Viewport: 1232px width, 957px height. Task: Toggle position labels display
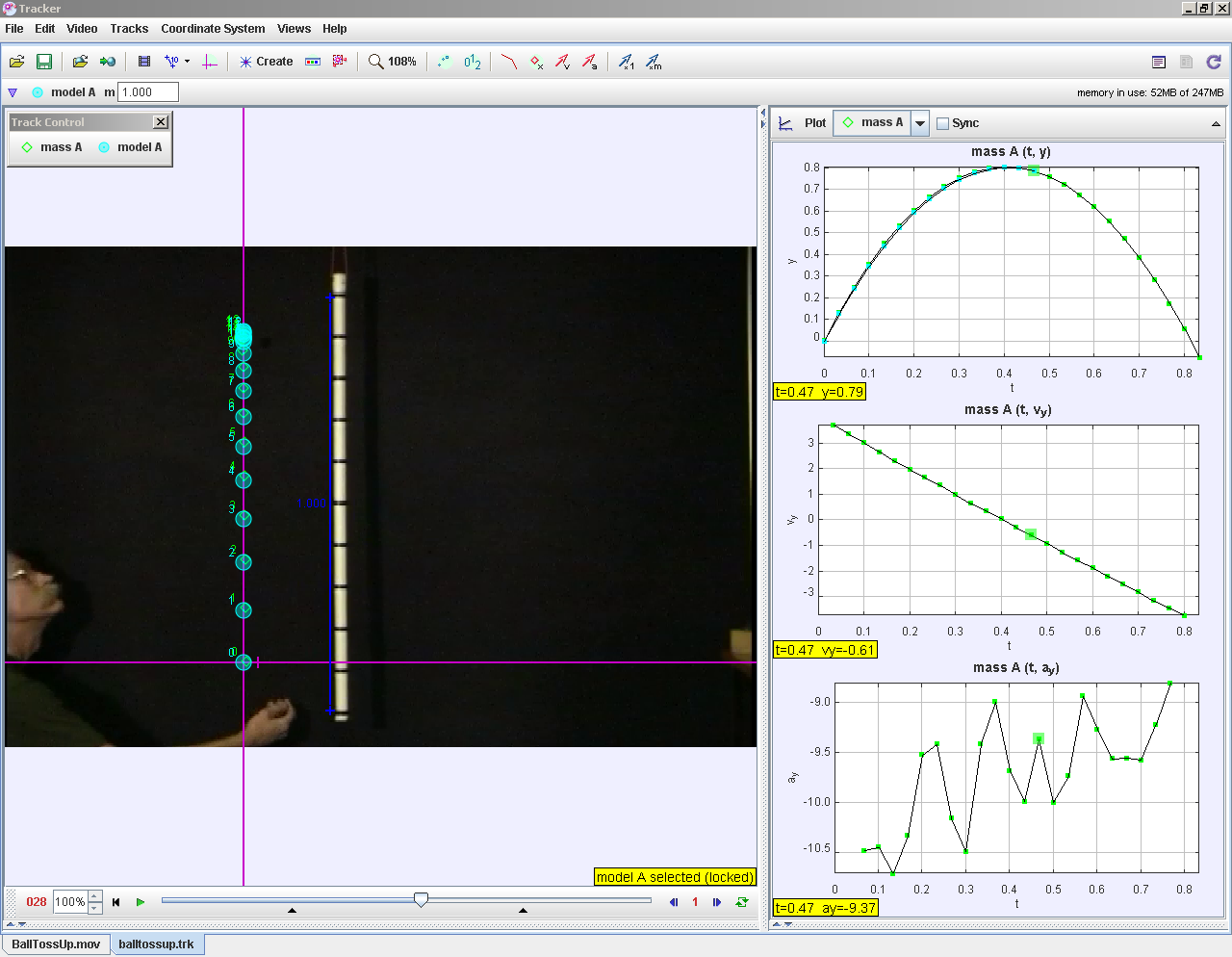point(472,62)
